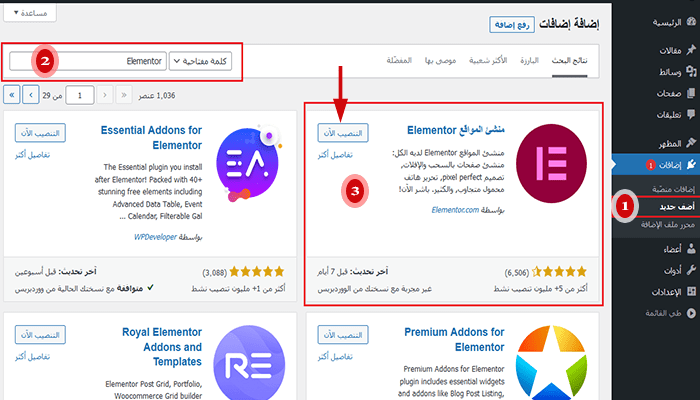Viewport: 700px width, 400px height.
Task: Click the صفحات pages icon
Action: (691, 93)
